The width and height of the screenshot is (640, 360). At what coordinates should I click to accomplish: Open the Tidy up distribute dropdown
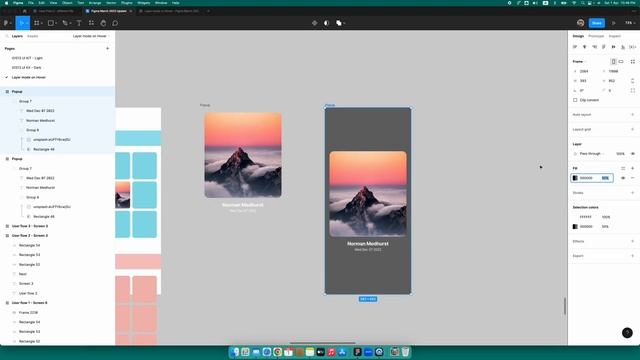[632, 47]
